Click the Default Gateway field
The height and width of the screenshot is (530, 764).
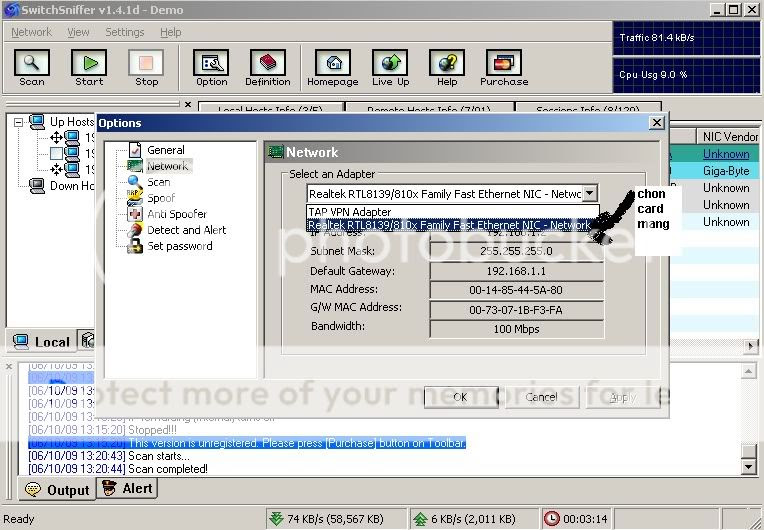tap(516, 271)
